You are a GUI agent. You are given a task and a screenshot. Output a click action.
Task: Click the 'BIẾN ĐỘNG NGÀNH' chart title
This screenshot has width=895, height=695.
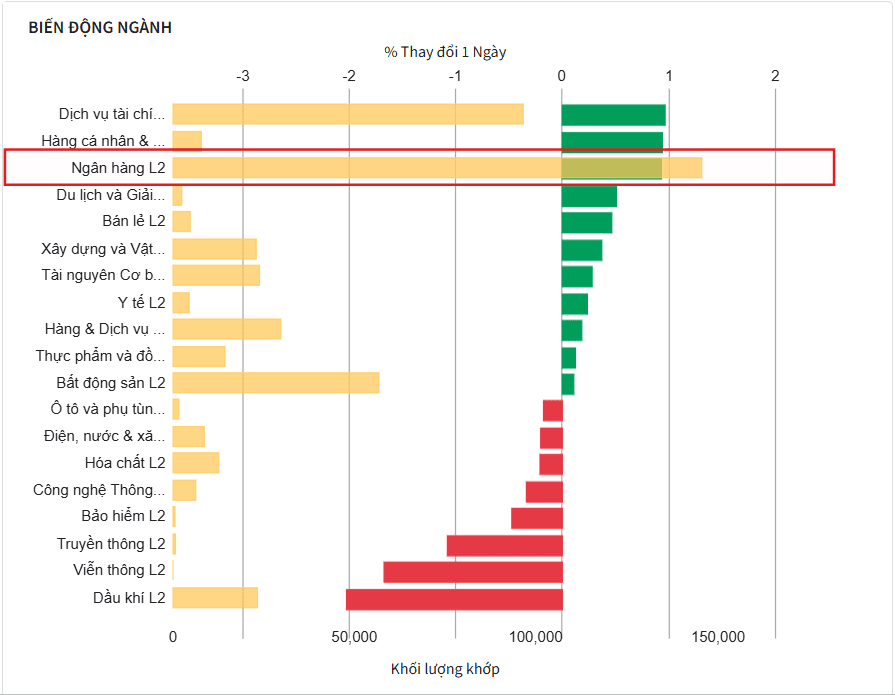[x=100, y=27]
